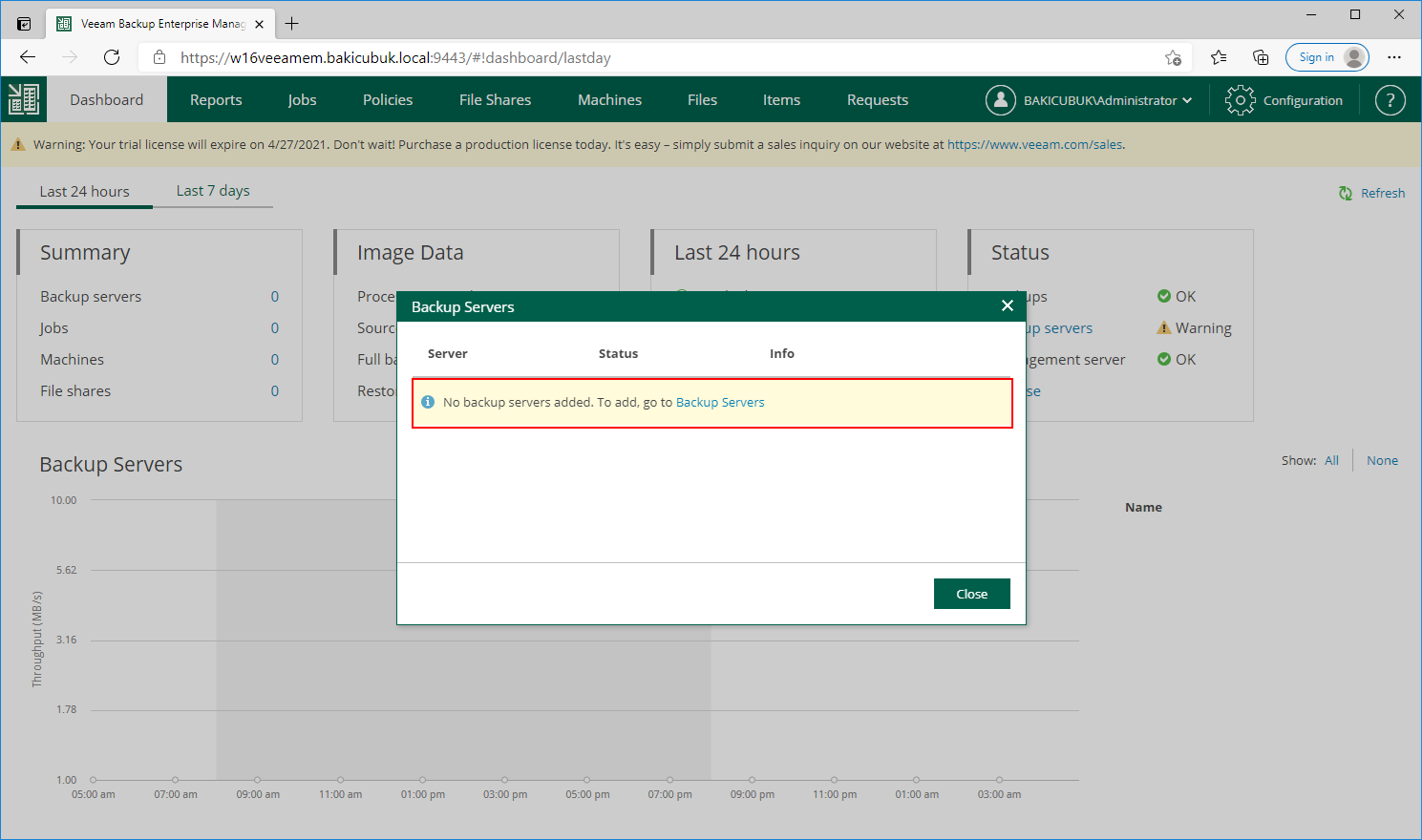Follow the Backup Servers link in dialog
The image size is (1422, 840).
[x=720, y=402]
